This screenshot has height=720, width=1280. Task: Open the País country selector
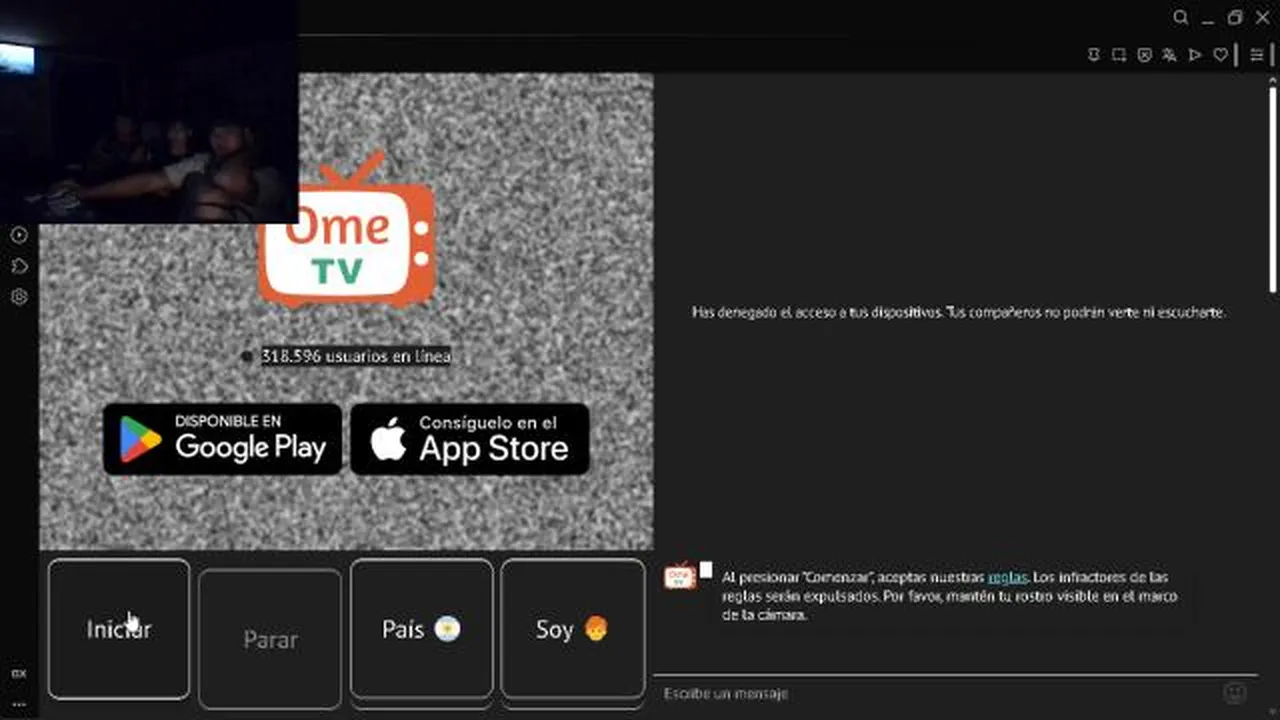point(421,629)
